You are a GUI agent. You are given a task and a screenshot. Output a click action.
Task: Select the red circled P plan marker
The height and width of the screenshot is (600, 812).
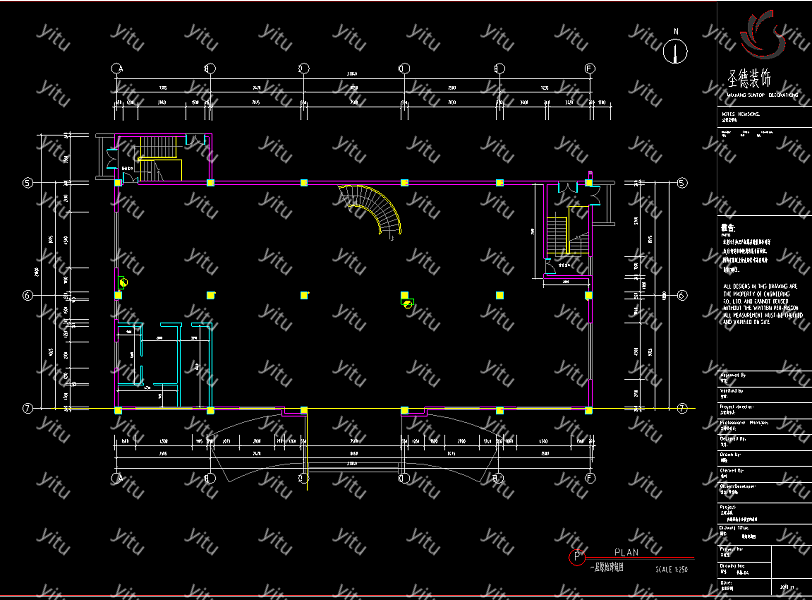click(576, 557)
